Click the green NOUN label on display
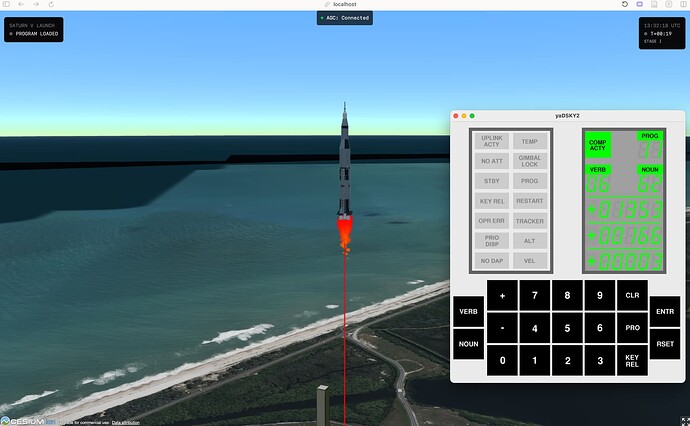 (650, 169)
